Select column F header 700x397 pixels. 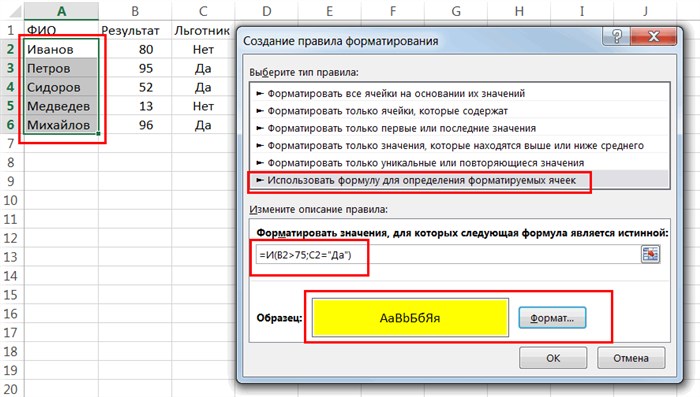393,11
